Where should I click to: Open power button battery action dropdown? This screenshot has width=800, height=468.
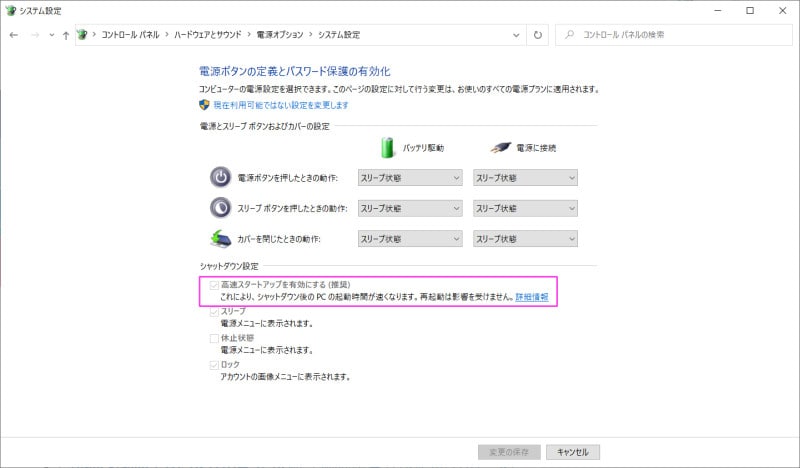coord(410,178)
